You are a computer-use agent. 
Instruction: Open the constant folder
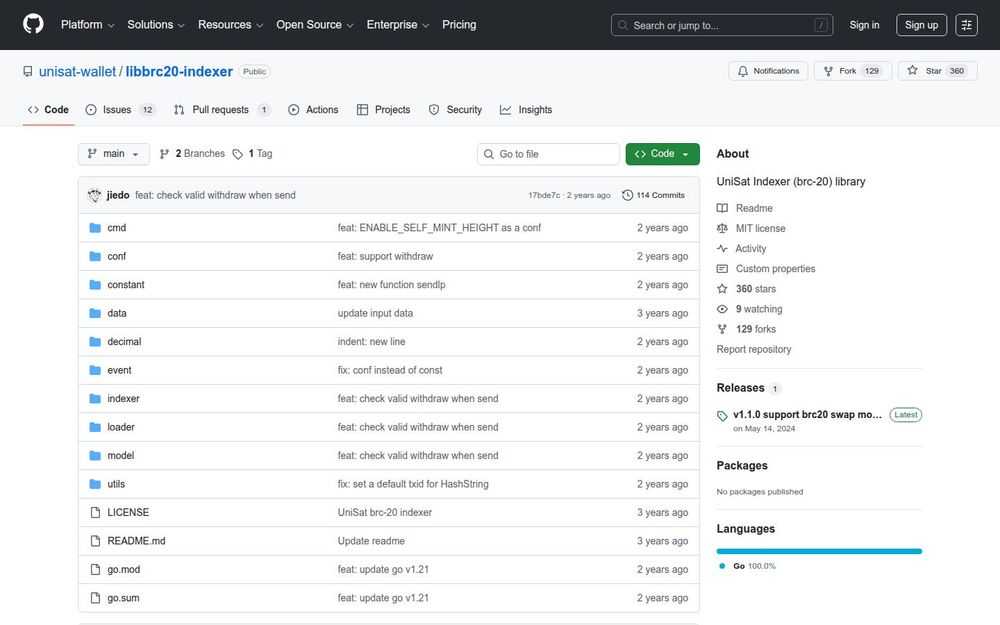pyautogui.click(x=126, y=284)
